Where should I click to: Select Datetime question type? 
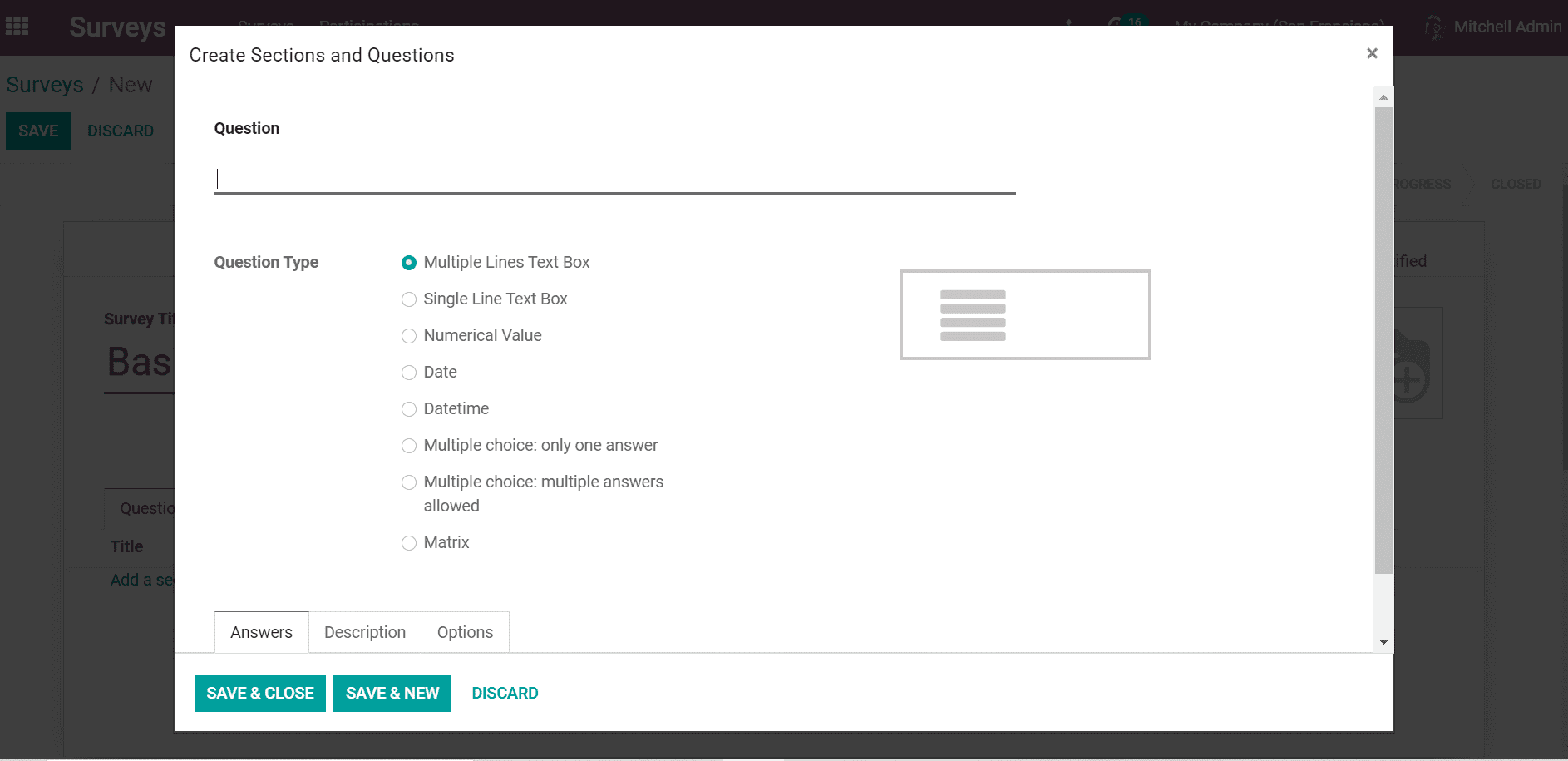coord(409,409)
